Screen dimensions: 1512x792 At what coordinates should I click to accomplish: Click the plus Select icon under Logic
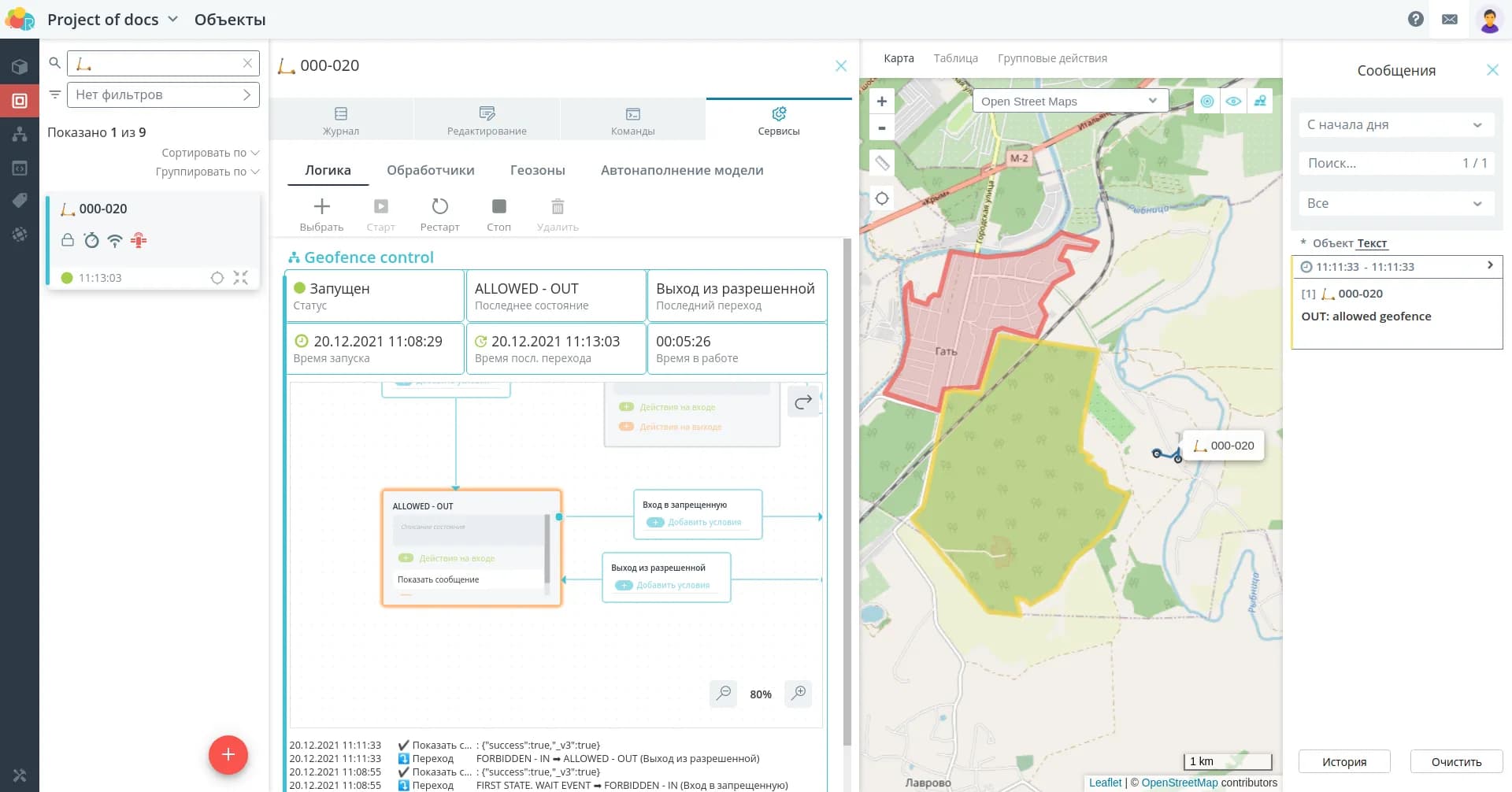[321, 207]
